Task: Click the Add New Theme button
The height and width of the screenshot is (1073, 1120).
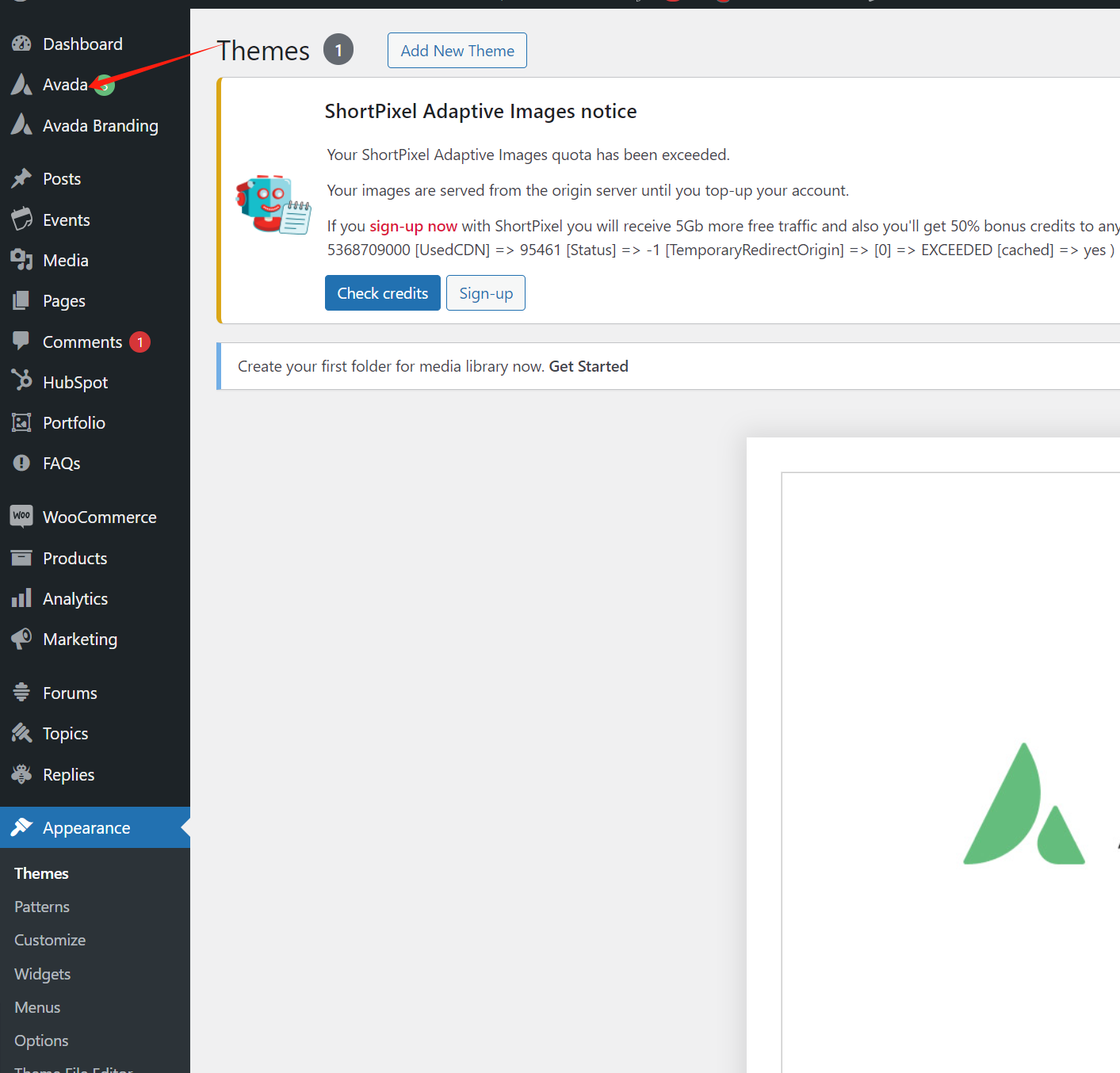Action: [457, 50]
